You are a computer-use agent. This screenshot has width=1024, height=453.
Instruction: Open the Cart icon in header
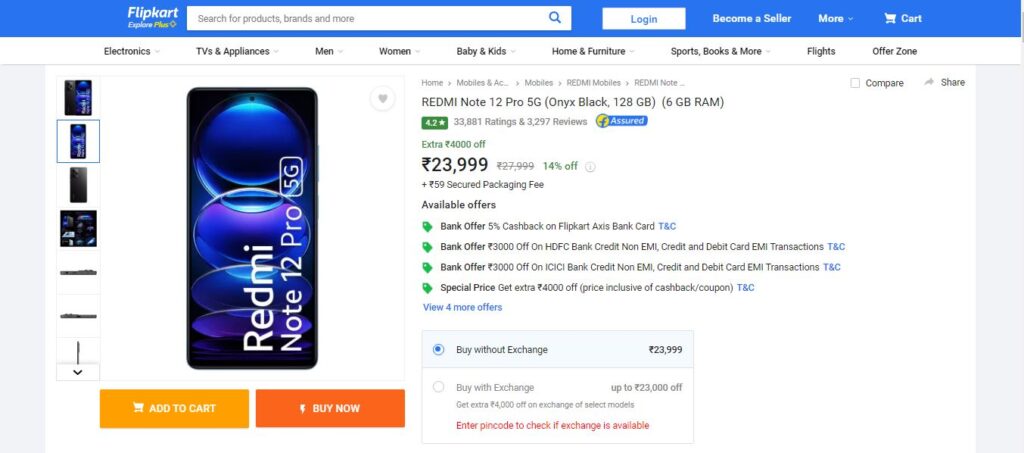click(889, 18)
